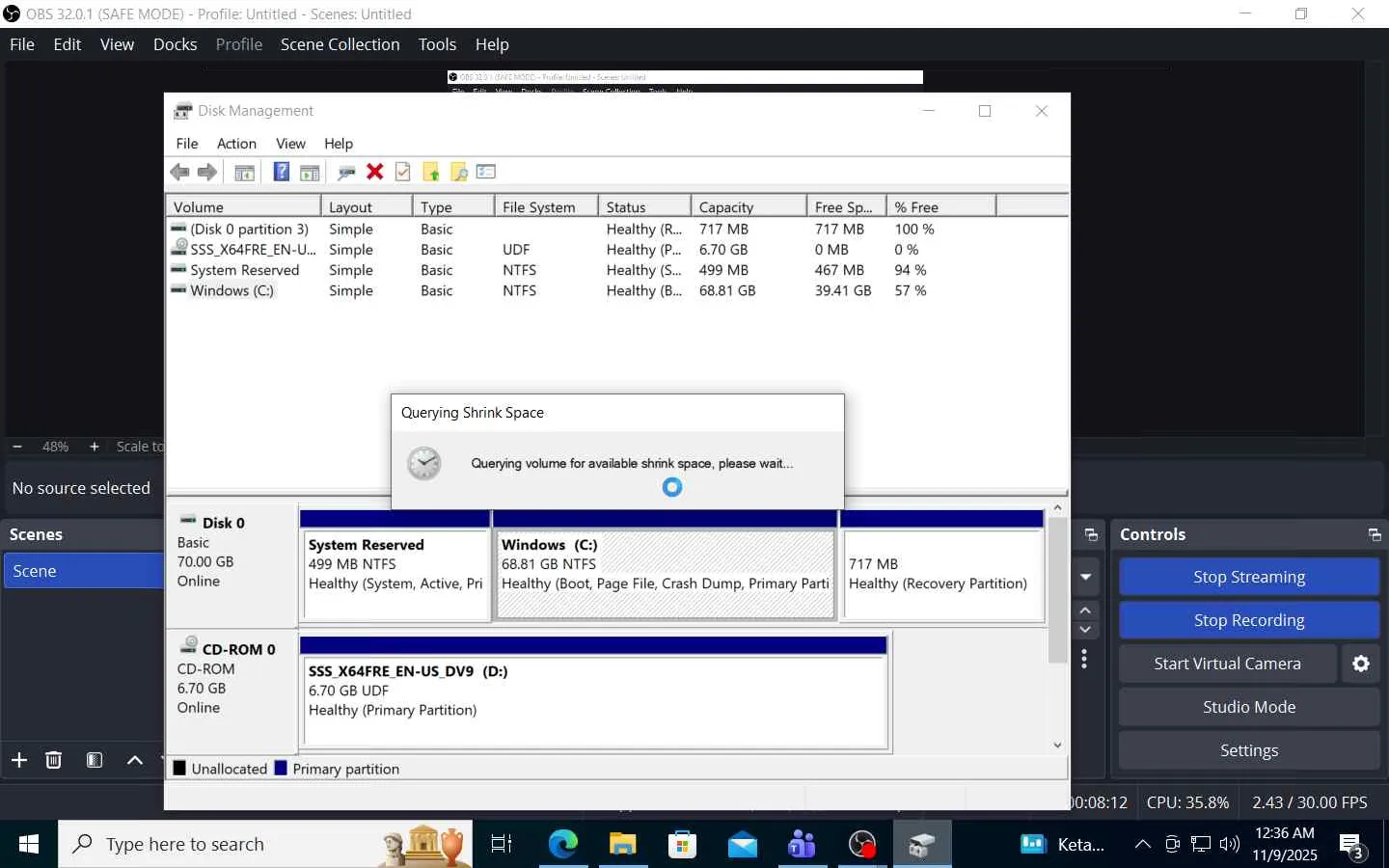Zoom out the OBS preview with minus
This screenshot has width=1389, height=868.
pyautogui.click(x=17, y=447)
